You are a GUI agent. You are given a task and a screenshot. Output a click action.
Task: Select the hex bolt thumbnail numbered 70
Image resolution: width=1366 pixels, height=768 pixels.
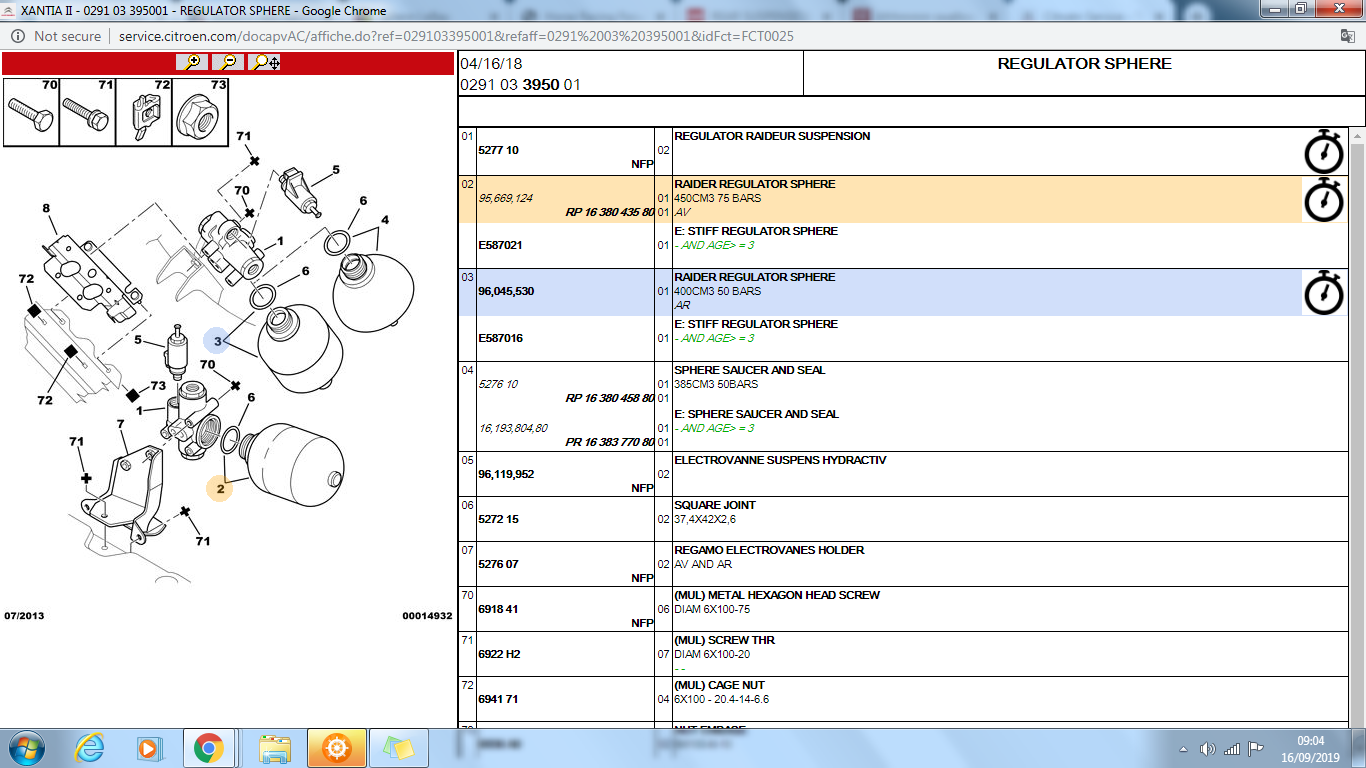[31, 111]
